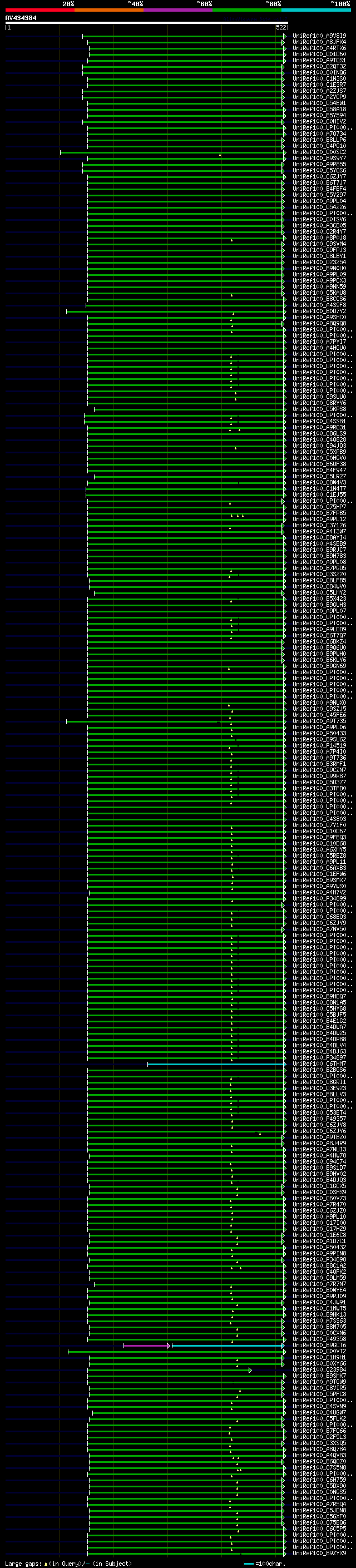356x1568 pixels.
Task: Select the UniRef100_Q00SC2 label
Action: coord(319,152)
